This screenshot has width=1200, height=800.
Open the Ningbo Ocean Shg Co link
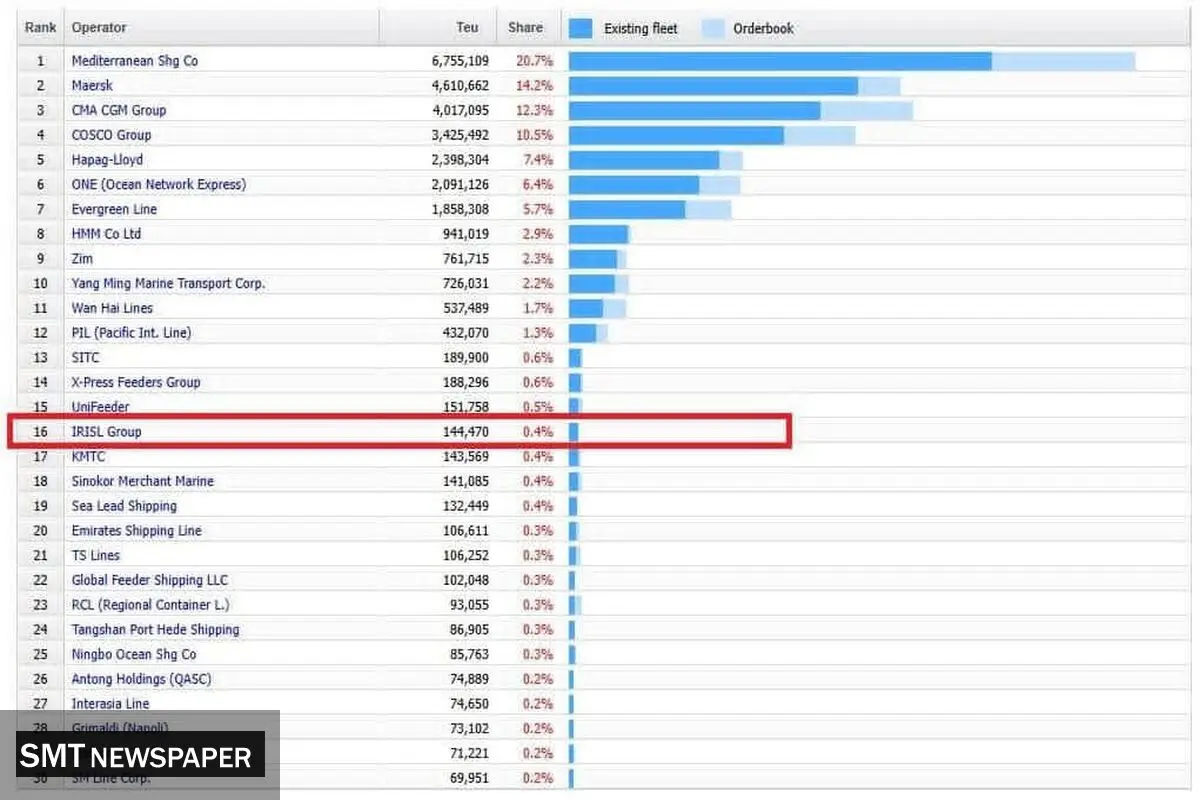coord(134,654)
